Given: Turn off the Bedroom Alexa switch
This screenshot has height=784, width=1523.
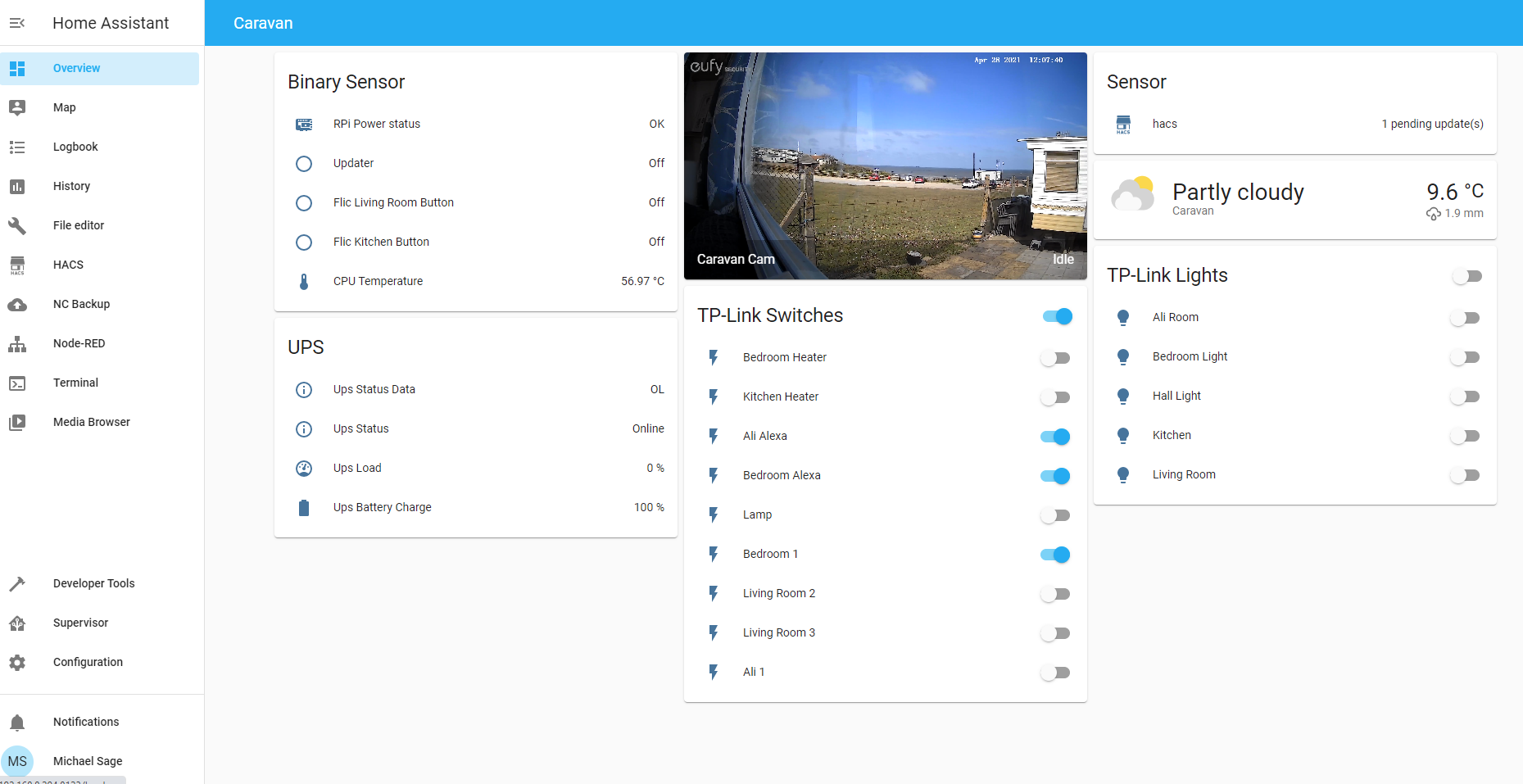Looking at the screenshot, I should (1055, 475).
